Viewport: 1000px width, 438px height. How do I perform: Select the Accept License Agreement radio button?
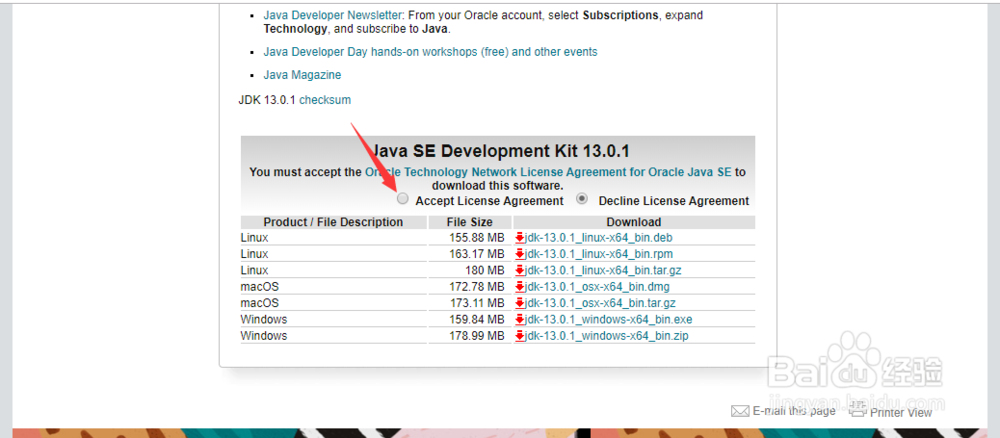(x=402, y=200)
